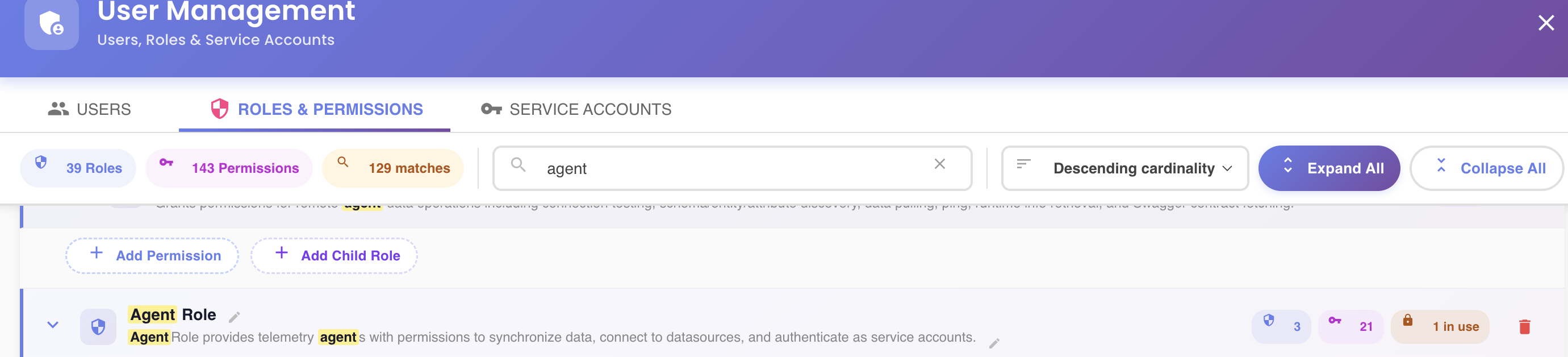Image resolution: width=1568 pixels, height=357 pixels.
Task: Click the 129 matches chip
Action: [x=393, y=168]
